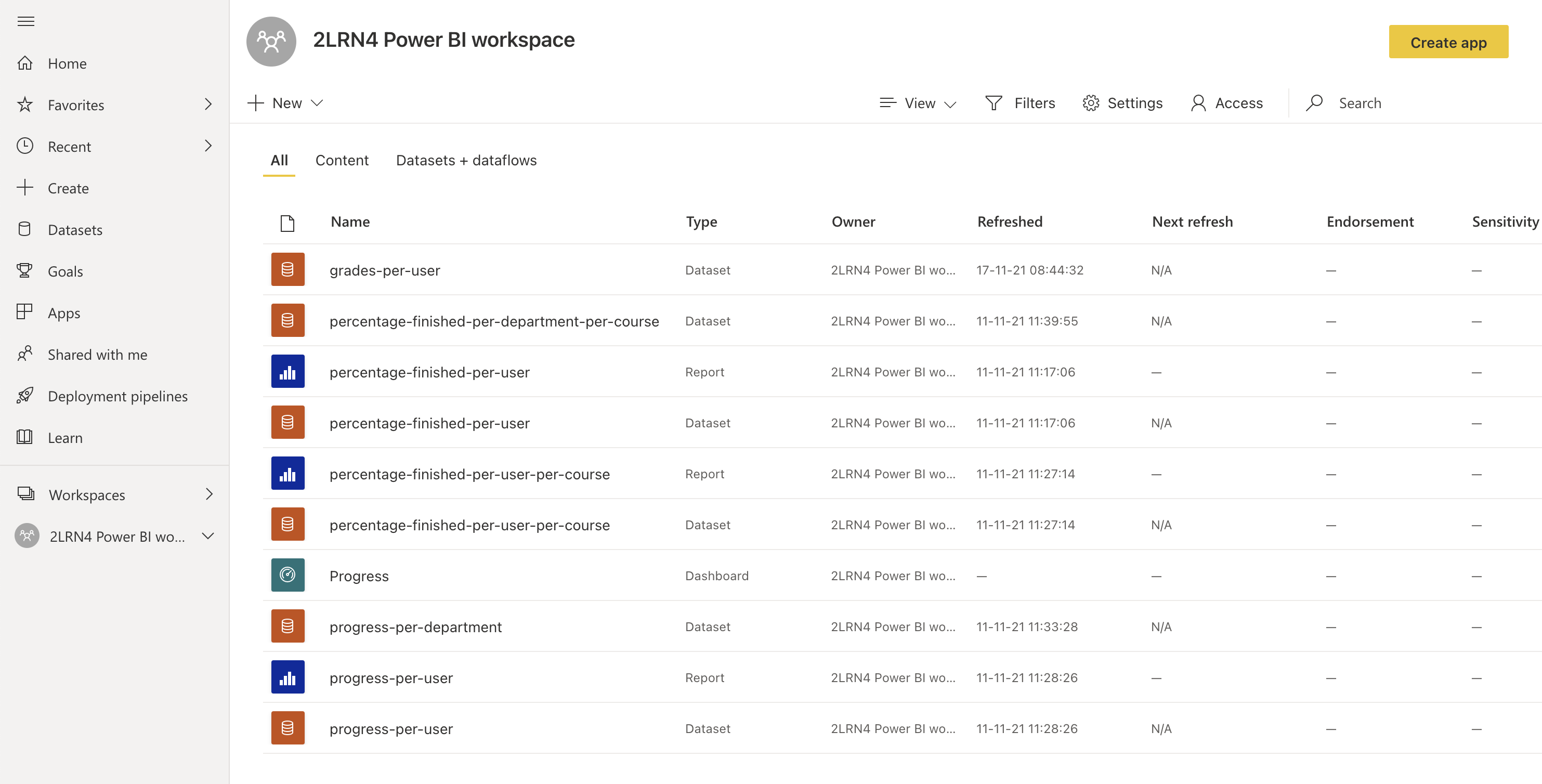Image resolution: width=1542 pixels, height=784 pixels.
Task: Open the New dropdown menu
Action: [x=285, y=103]
